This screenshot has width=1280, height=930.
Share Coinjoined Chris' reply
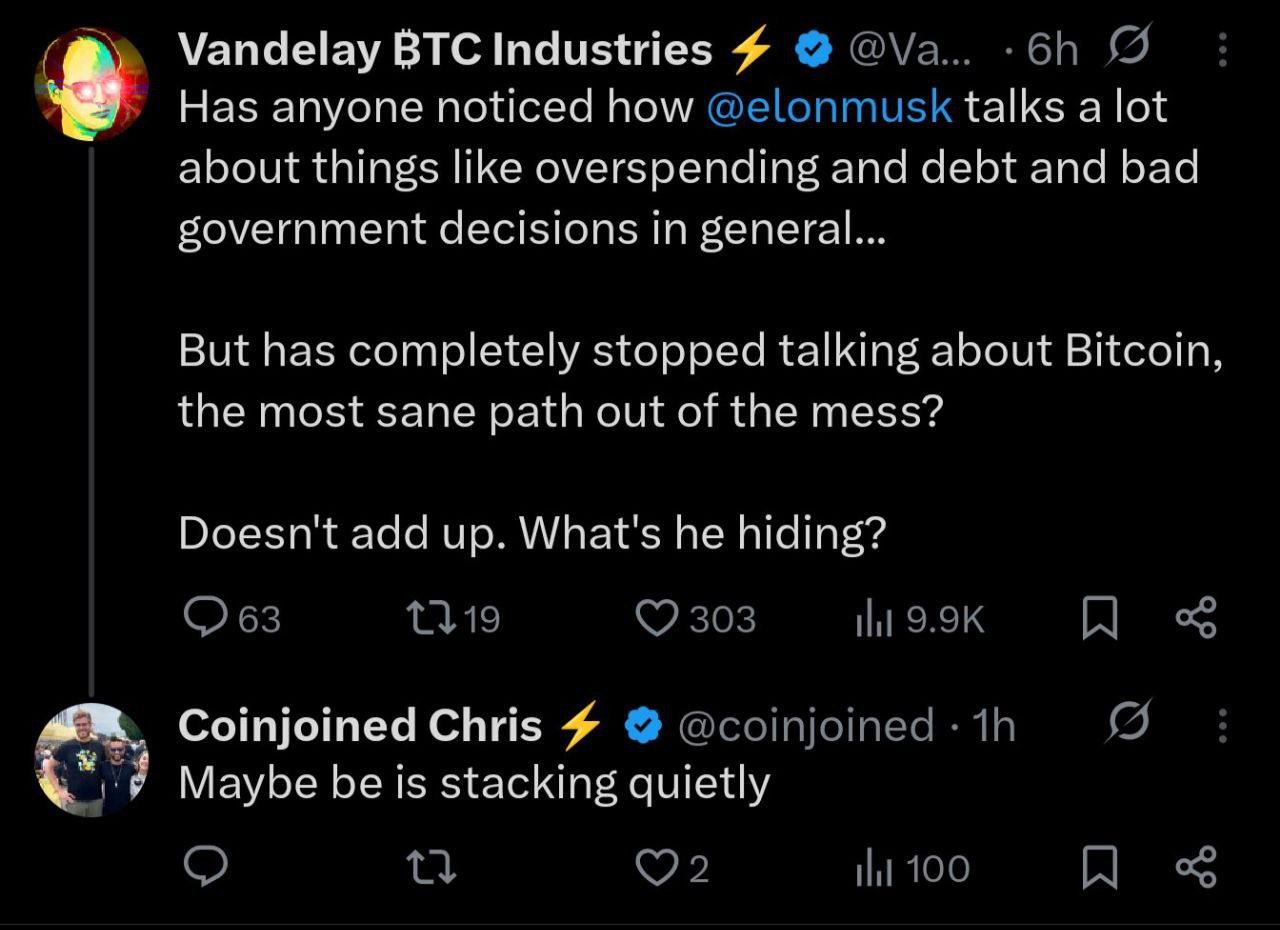(1196, 866)
